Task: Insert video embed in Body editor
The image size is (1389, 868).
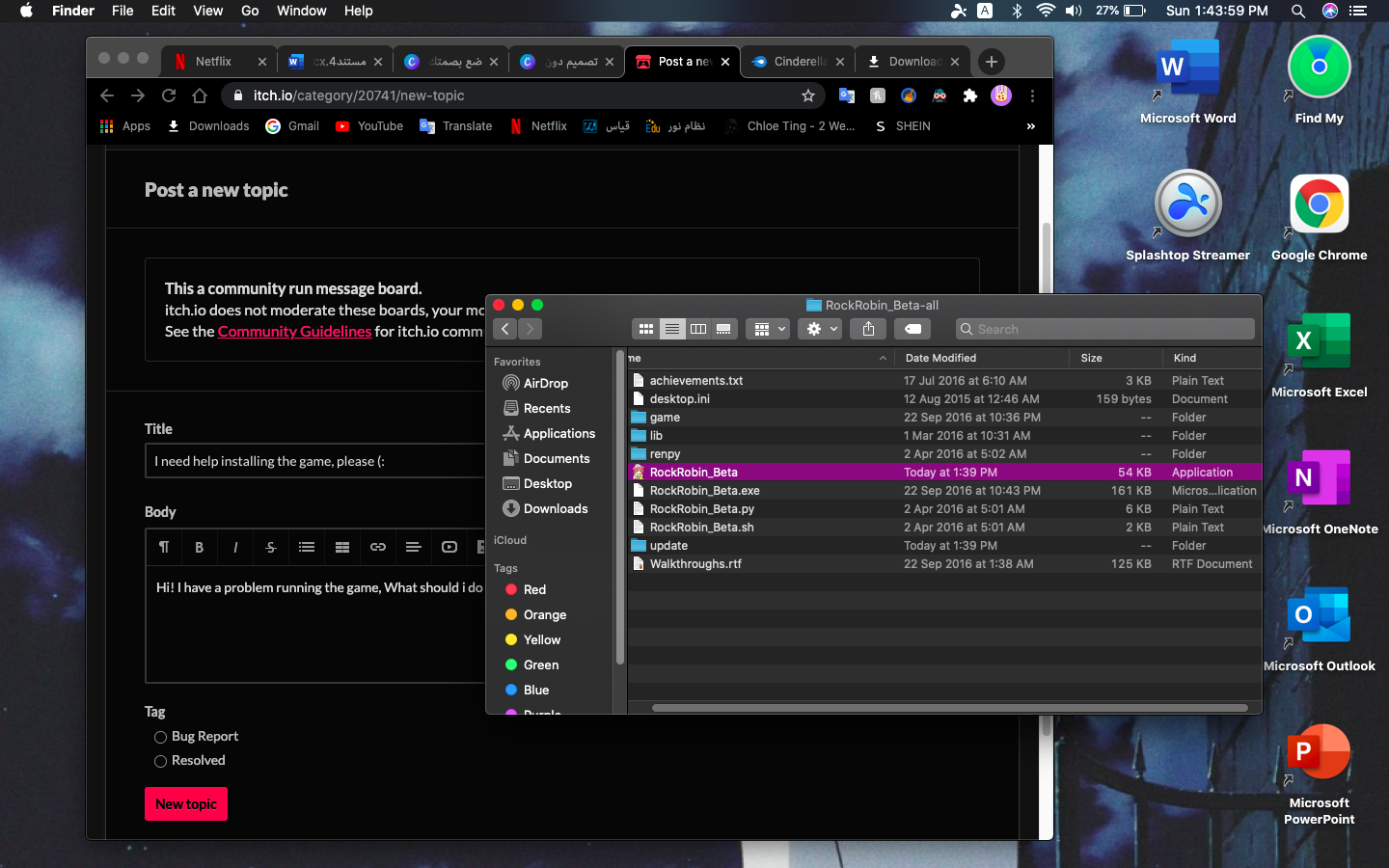Action: point(449,547)
